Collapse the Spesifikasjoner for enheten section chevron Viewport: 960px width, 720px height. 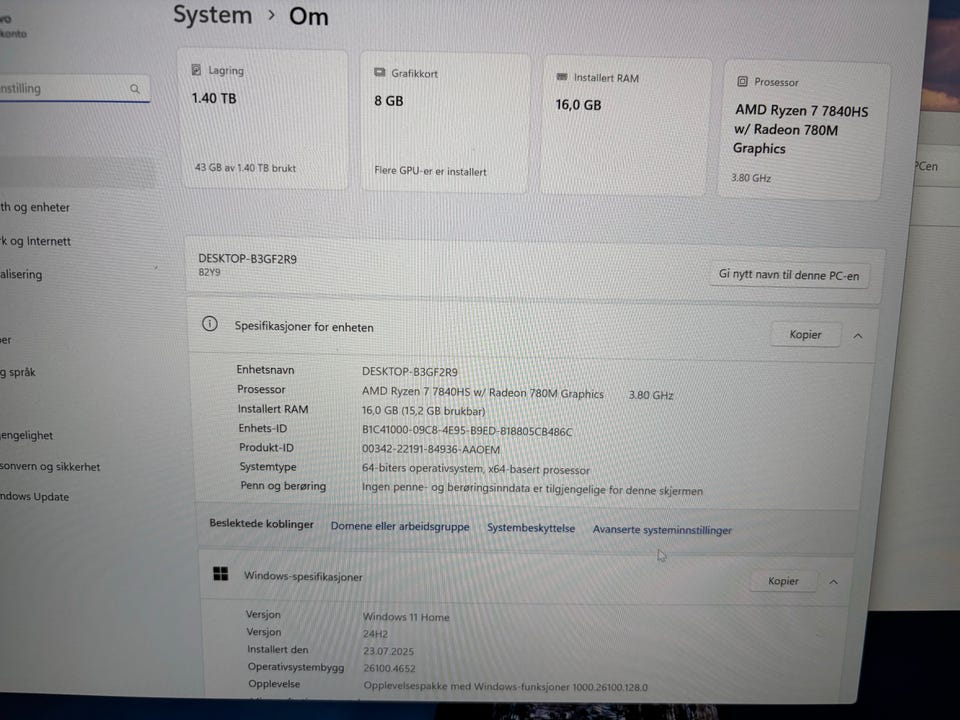pyautogui.click(x=858, y=336)
